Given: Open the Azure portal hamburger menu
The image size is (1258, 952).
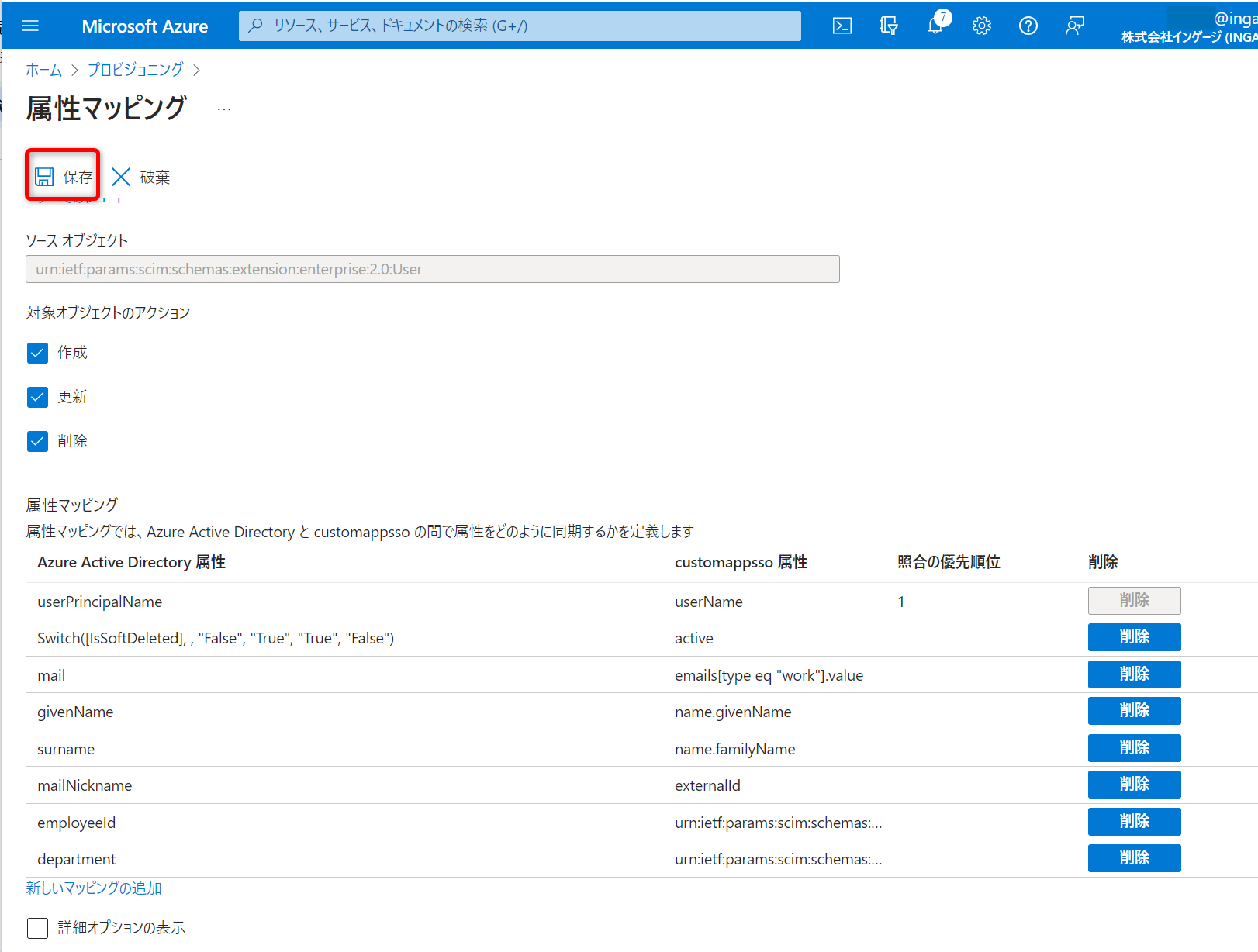Looking at the screenshot, I should (30, 26).
